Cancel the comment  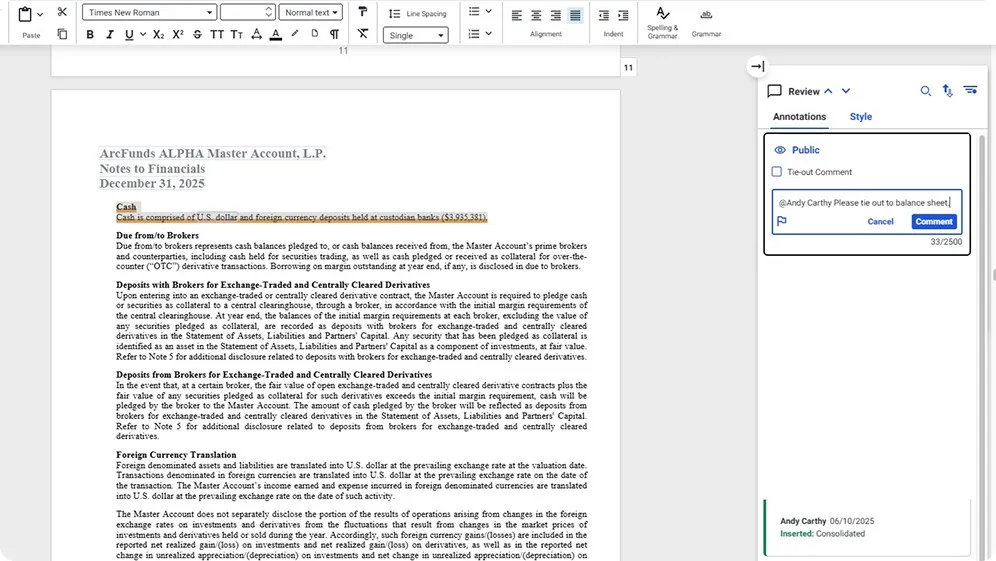[x=880, y=222]
